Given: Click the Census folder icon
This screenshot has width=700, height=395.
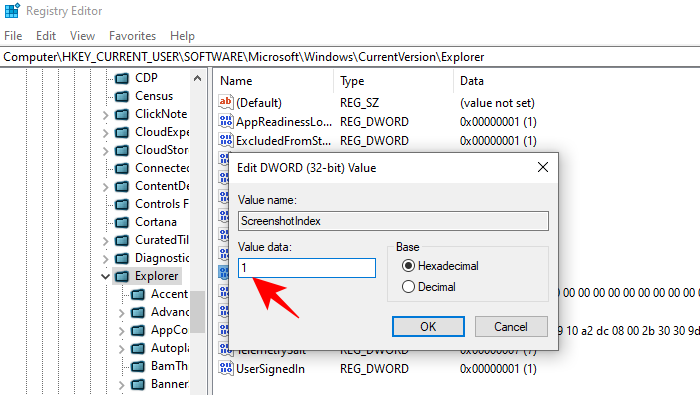Looking at the screenshot, I should 122,96.
